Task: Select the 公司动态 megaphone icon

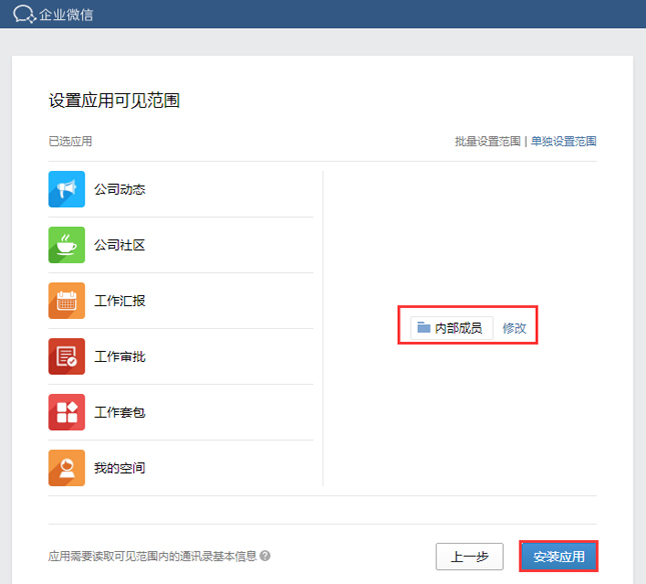Action: tap(66, 189)
